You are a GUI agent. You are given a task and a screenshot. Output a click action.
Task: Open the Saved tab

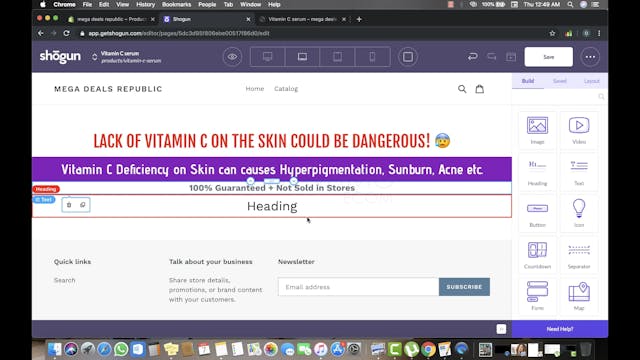pos(560,81)
